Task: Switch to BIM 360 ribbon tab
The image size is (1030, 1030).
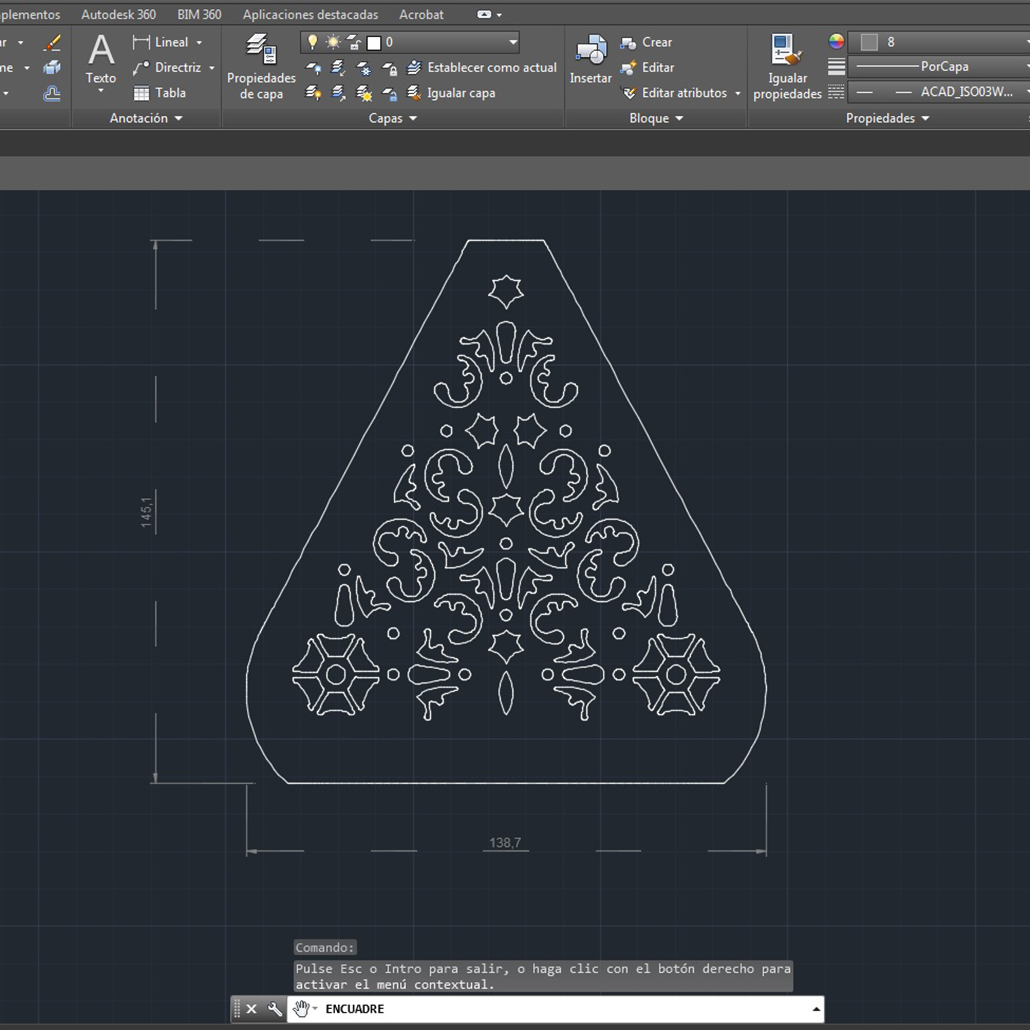Action: coord(199,14)
